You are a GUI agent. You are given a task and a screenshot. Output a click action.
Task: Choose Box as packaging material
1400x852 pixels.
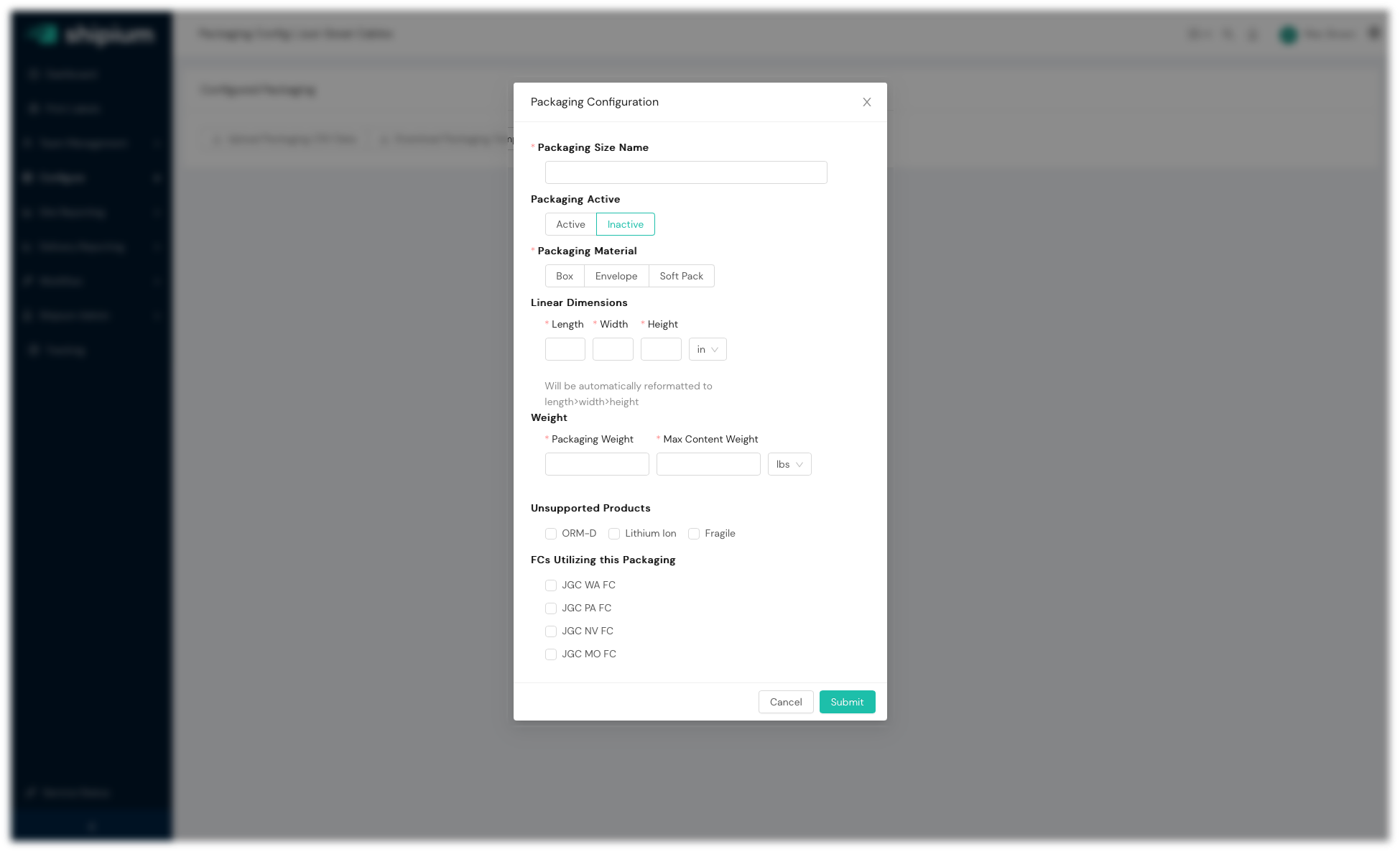pos(565,276)
